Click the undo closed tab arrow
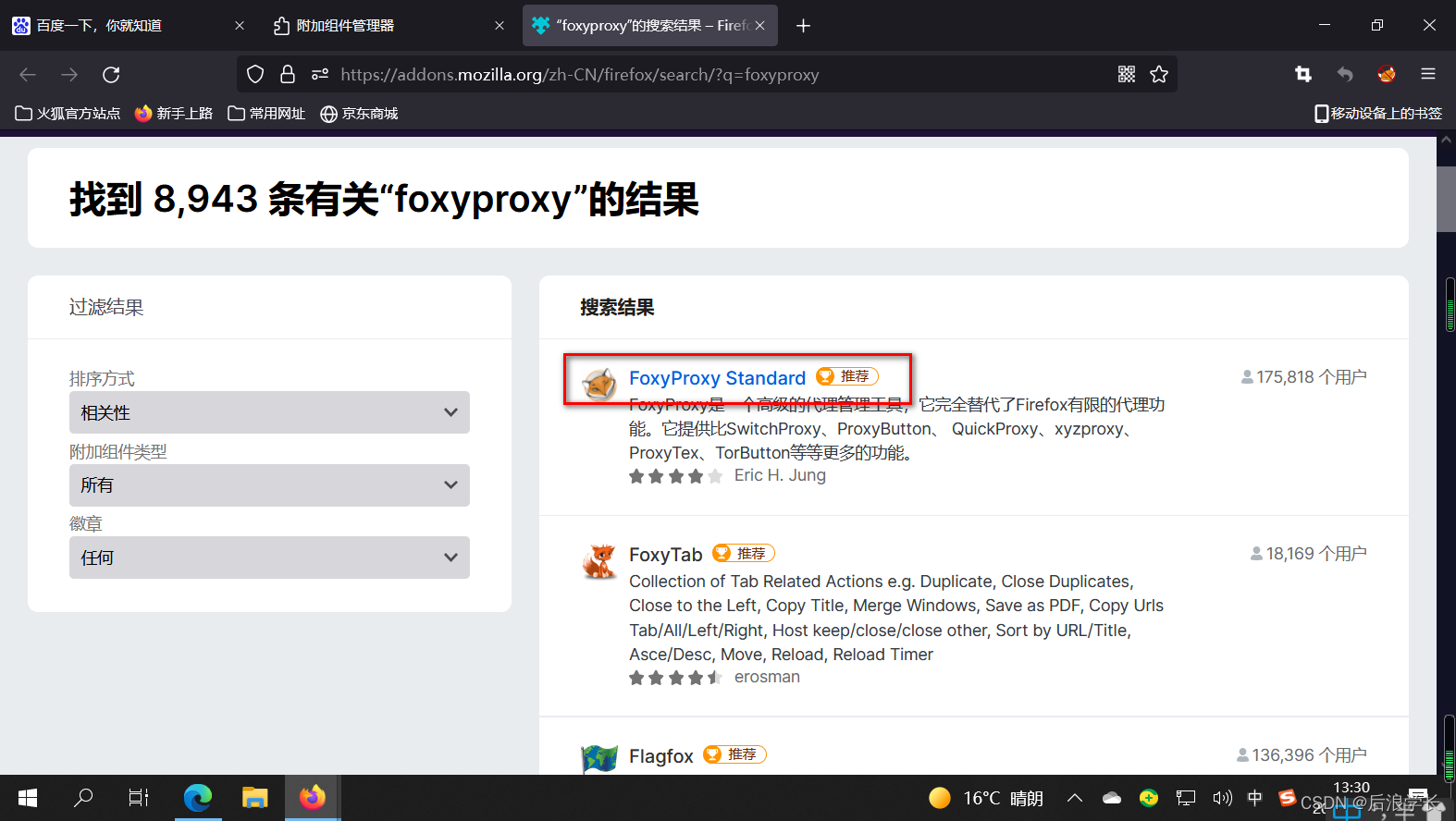The height and width of the screenshot is (821, 1456). (x=1345, y=75)
